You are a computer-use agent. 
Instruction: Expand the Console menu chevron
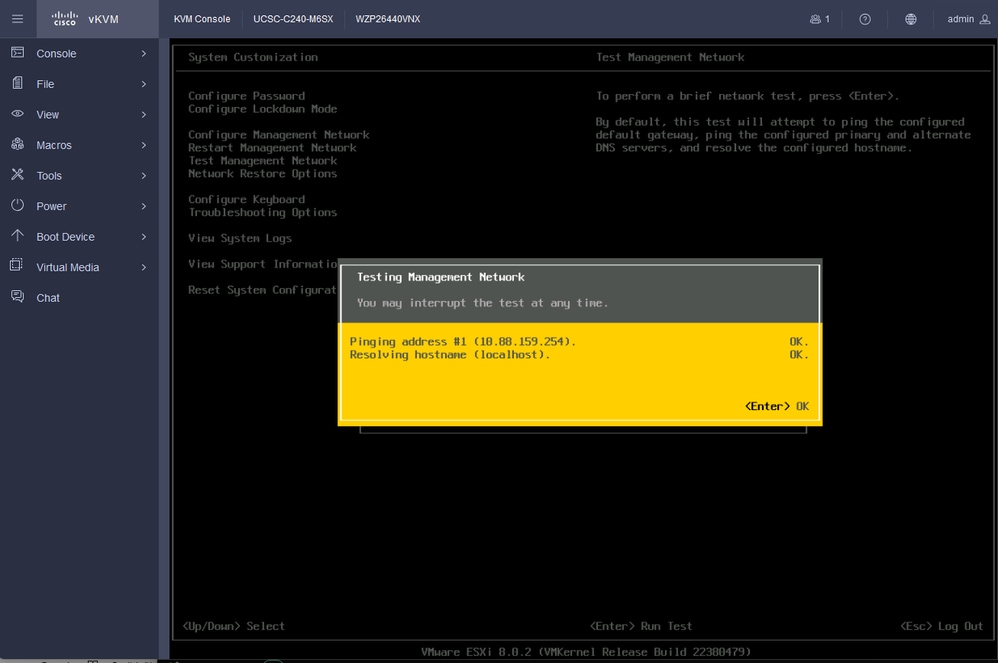143,53
